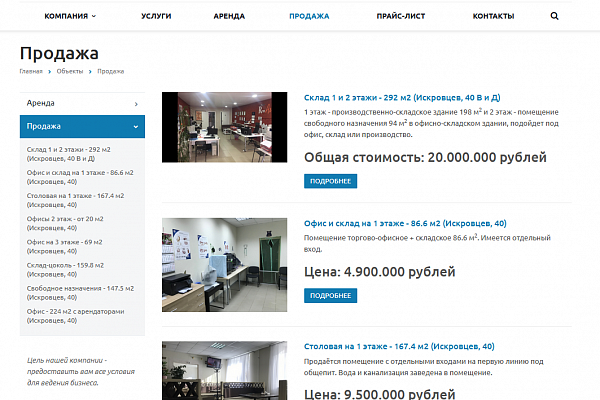Open sidebar item Столовая на 1 этаже - 167.4 м2
This screenshot has width=600, height=400.
75,200
